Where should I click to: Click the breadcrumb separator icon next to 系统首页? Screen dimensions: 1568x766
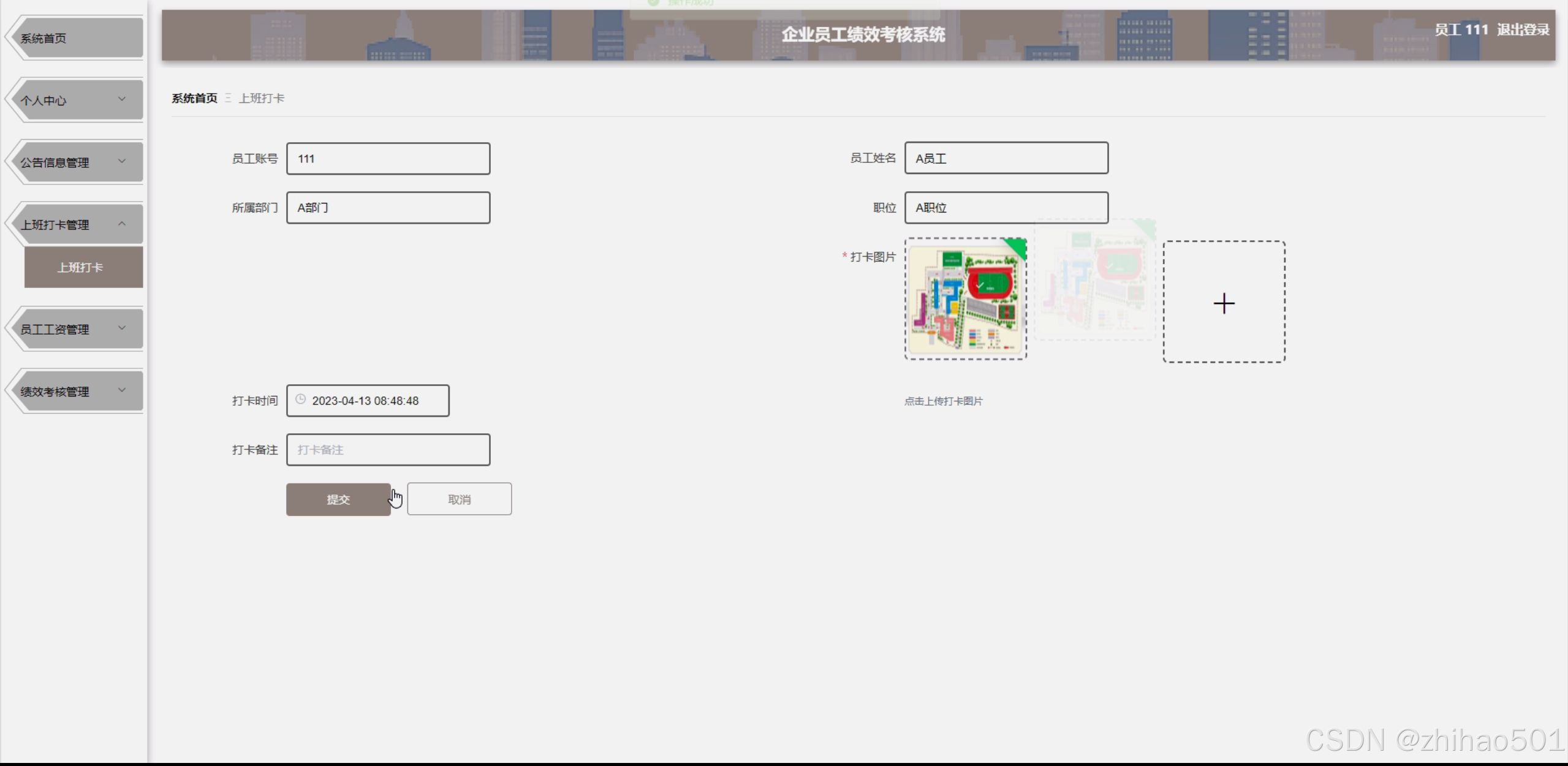point(228,97)
